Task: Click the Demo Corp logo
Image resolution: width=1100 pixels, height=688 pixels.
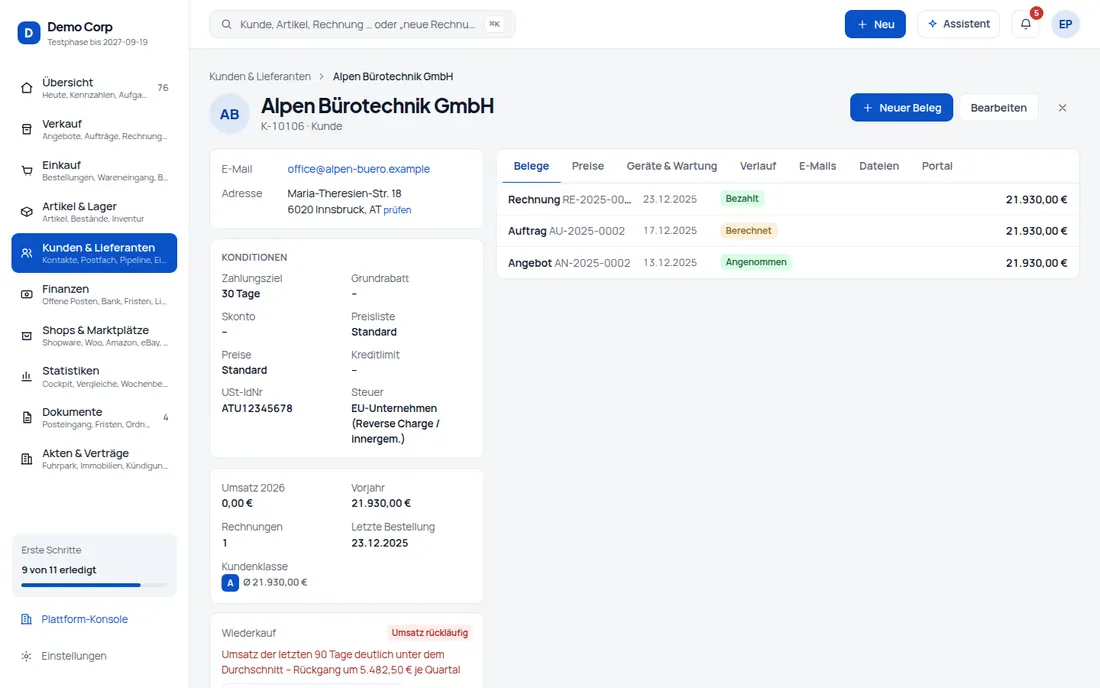Action: click(29, 32)
